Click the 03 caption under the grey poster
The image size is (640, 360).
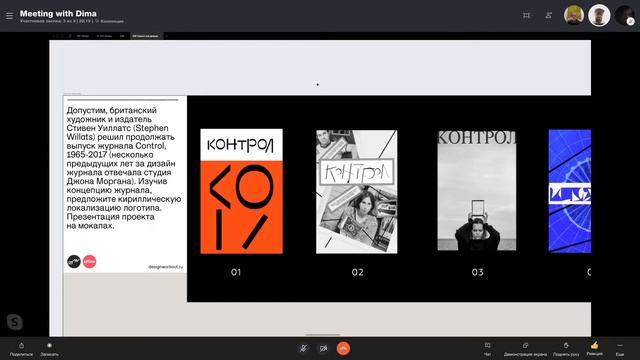tap(478, 272)
